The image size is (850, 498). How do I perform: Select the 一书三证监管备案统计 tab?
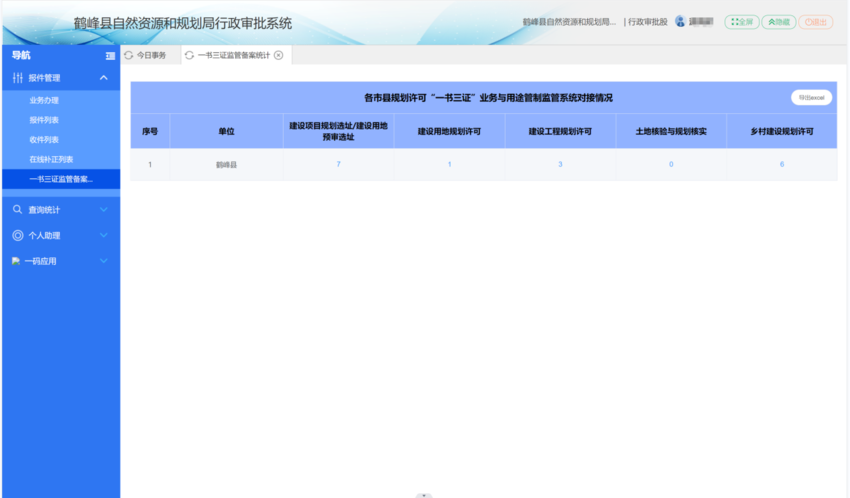click(x=234, y=55)
